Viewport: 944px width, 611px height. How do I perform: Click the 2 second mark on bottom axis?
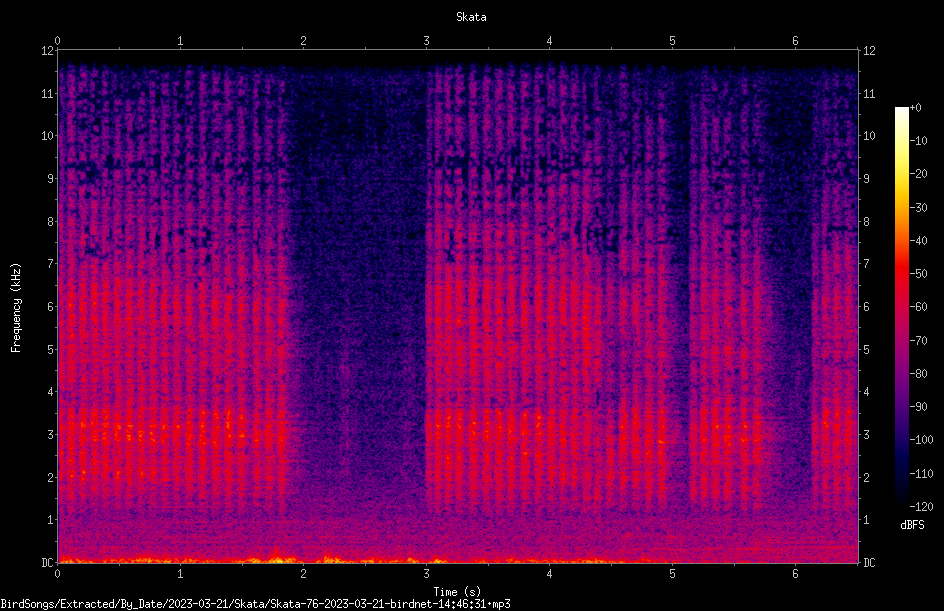click(303, 574)
